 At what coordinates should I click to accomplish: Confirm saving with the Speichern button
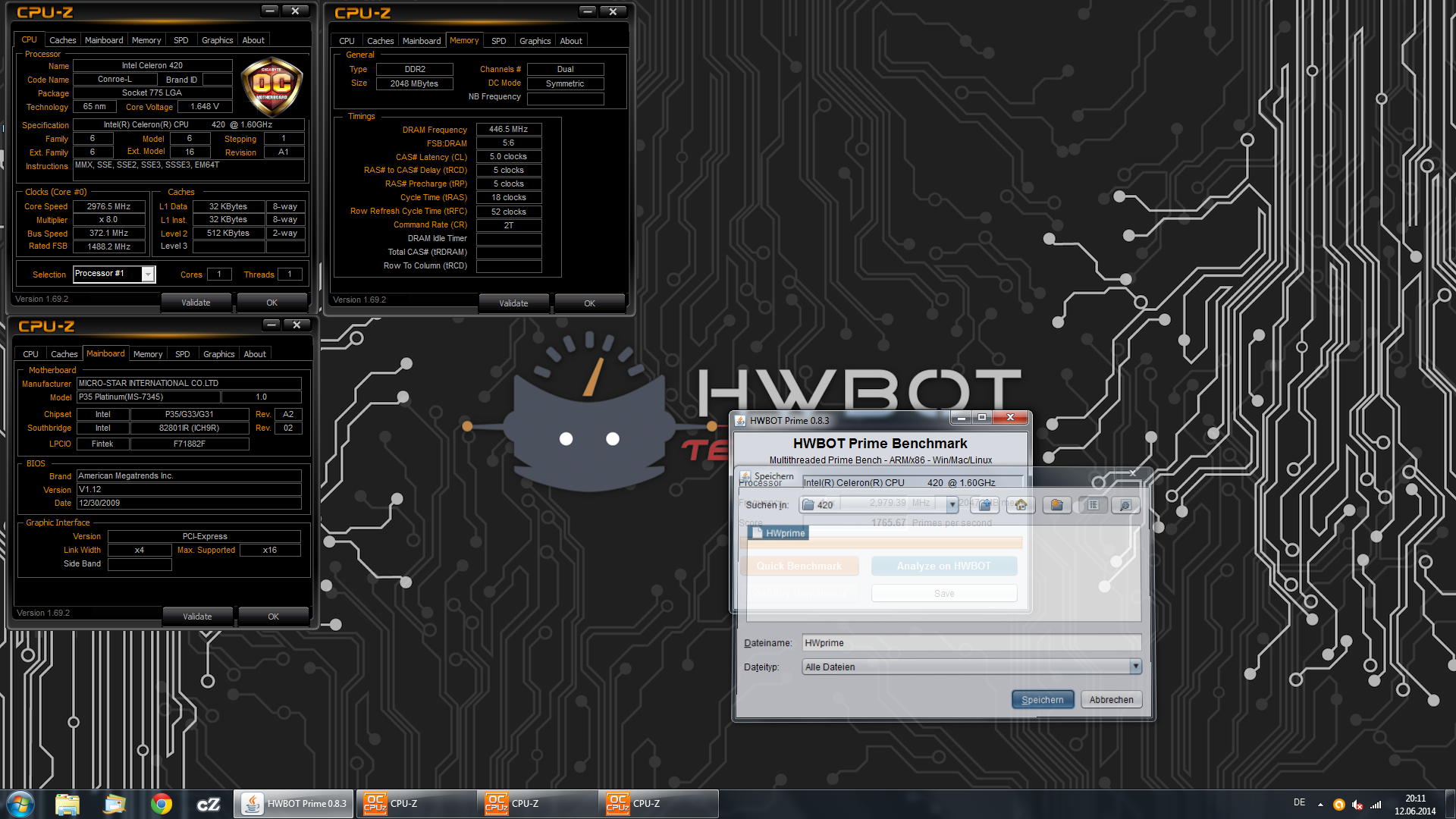1043,700
